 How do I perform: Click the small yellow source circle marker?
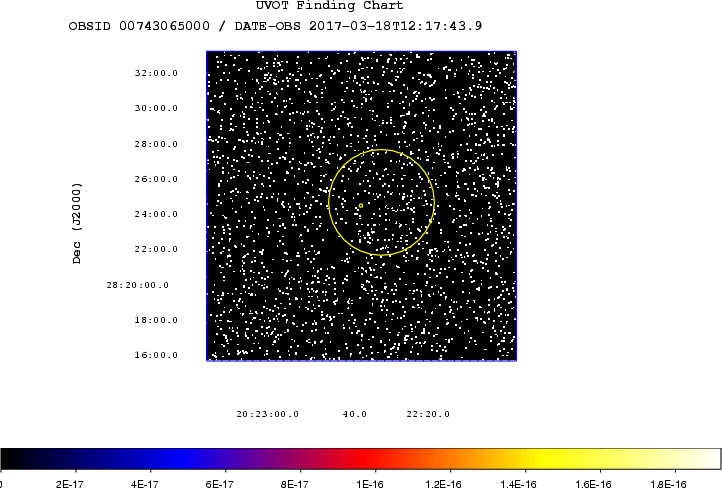(x=361, y=206)
